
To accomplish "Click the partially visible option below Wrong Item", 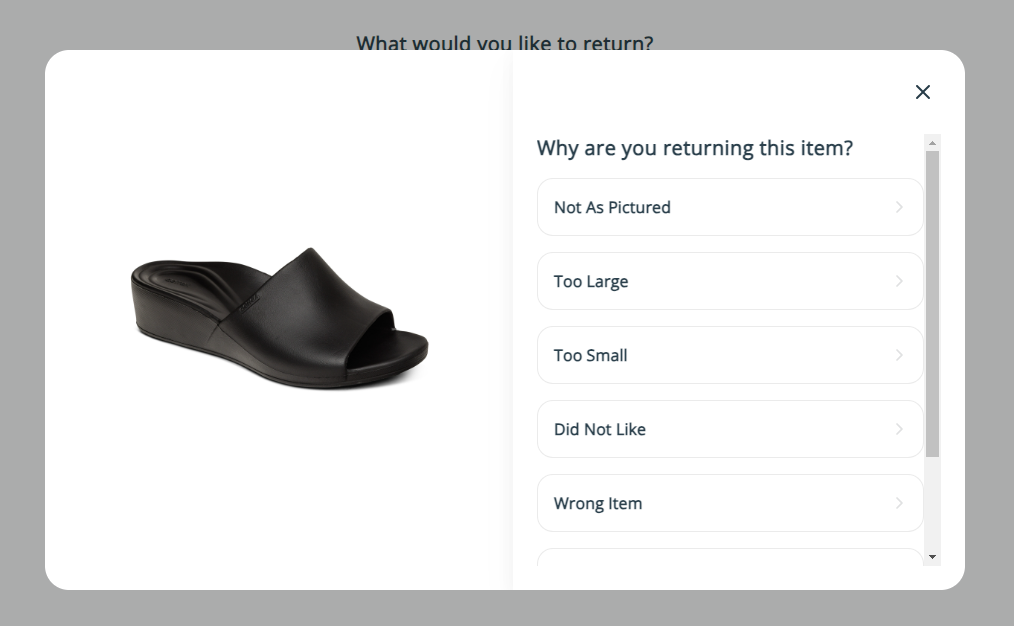I will pos(729,558).
